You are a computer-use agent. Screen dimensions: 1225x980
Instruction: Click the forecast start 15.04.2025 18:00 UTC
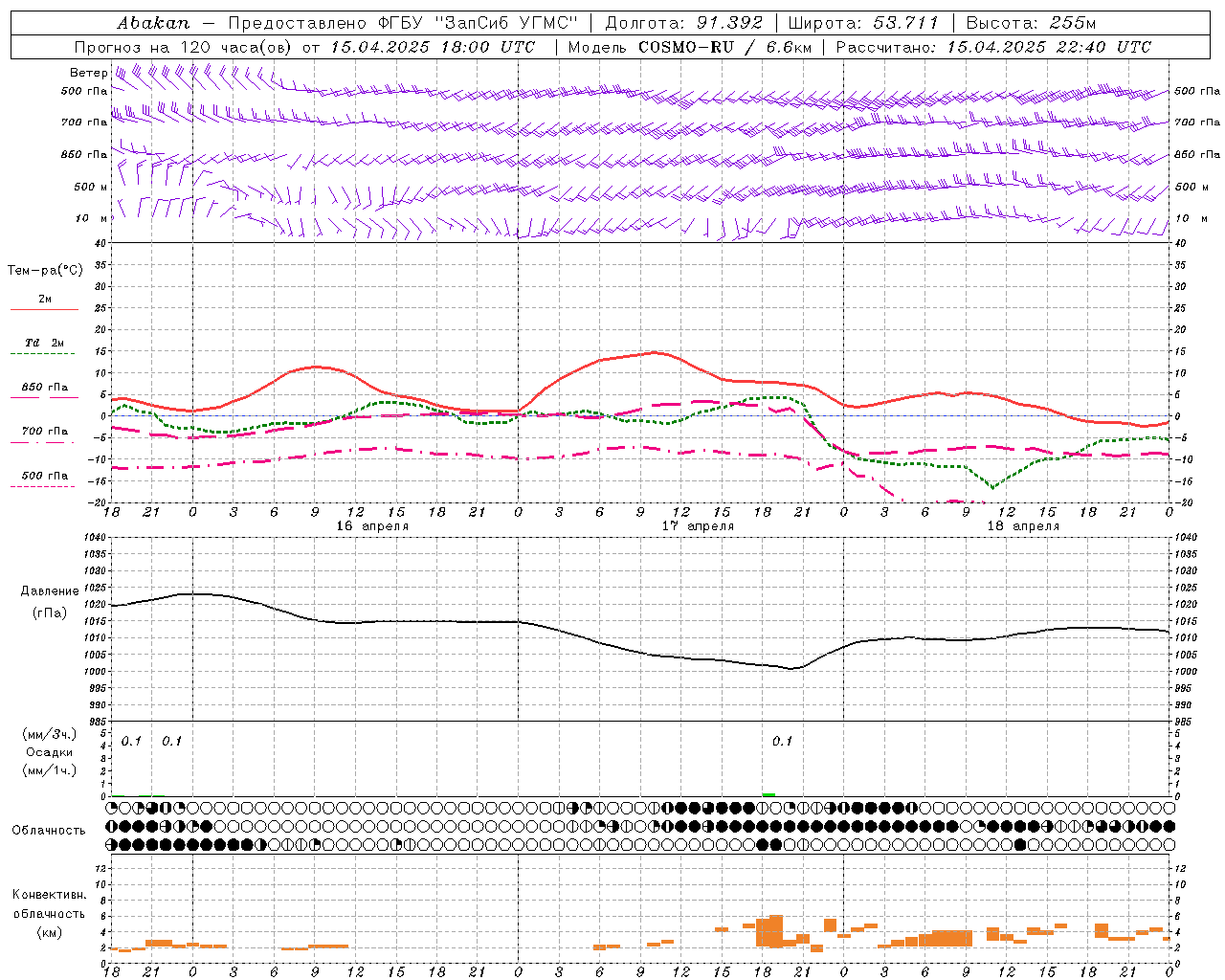click(432, 47)
